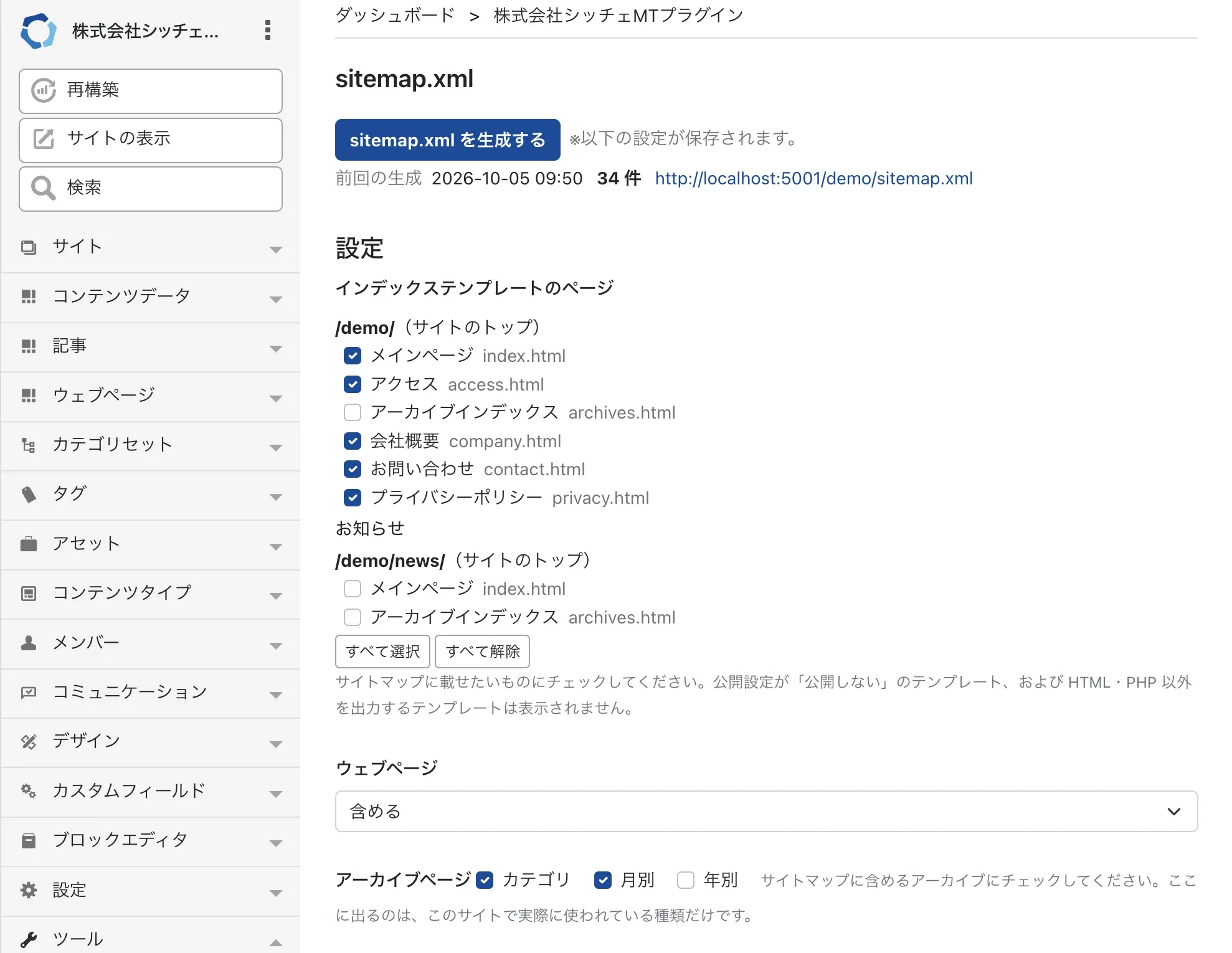This screenshot has height=953, width=1232.
Task: Expand the ウェブページ sidebar arrow
Action: (x=276, y=399)
